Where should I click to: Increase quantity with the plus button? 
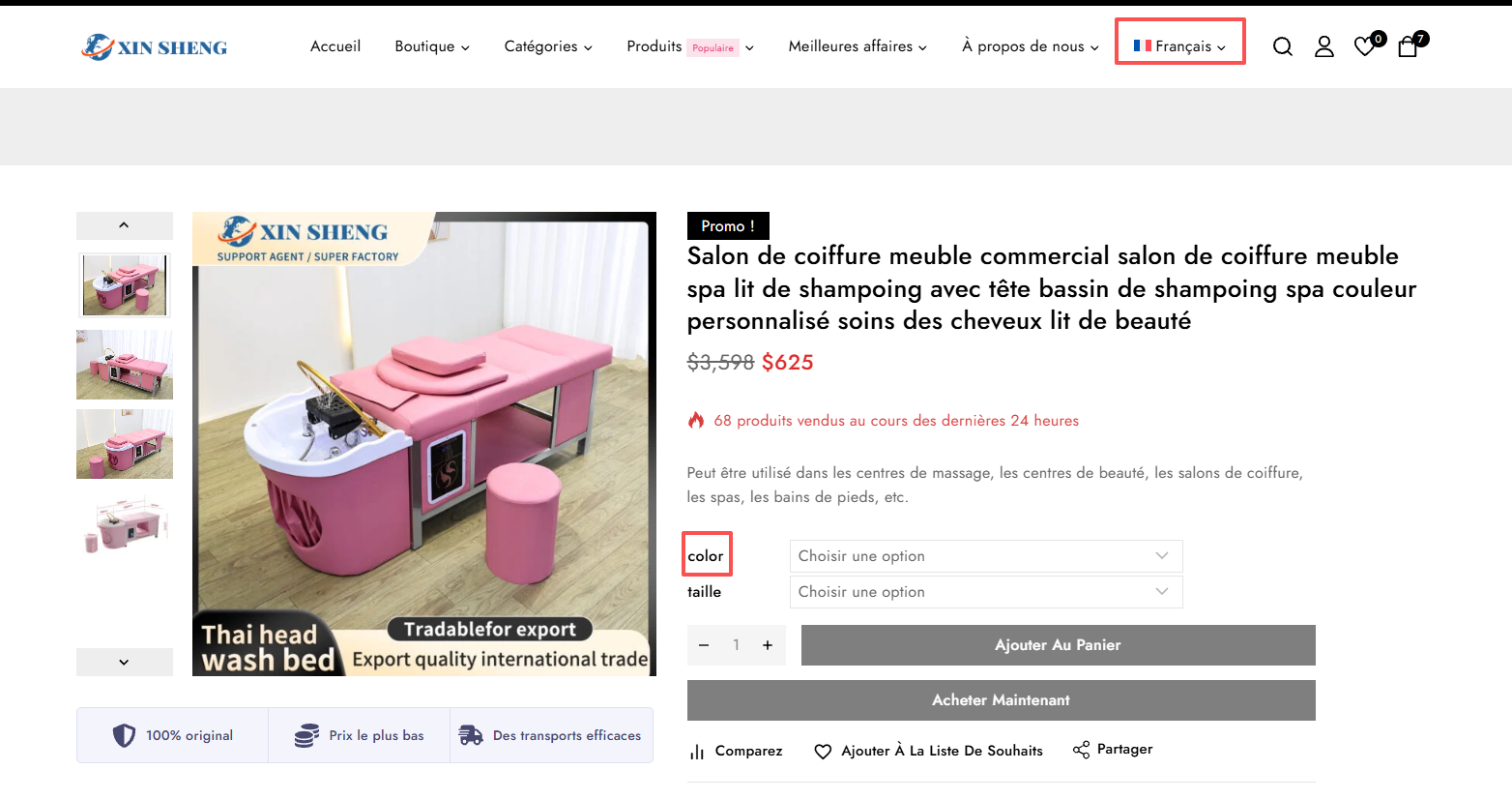click(x=768, y=645)
